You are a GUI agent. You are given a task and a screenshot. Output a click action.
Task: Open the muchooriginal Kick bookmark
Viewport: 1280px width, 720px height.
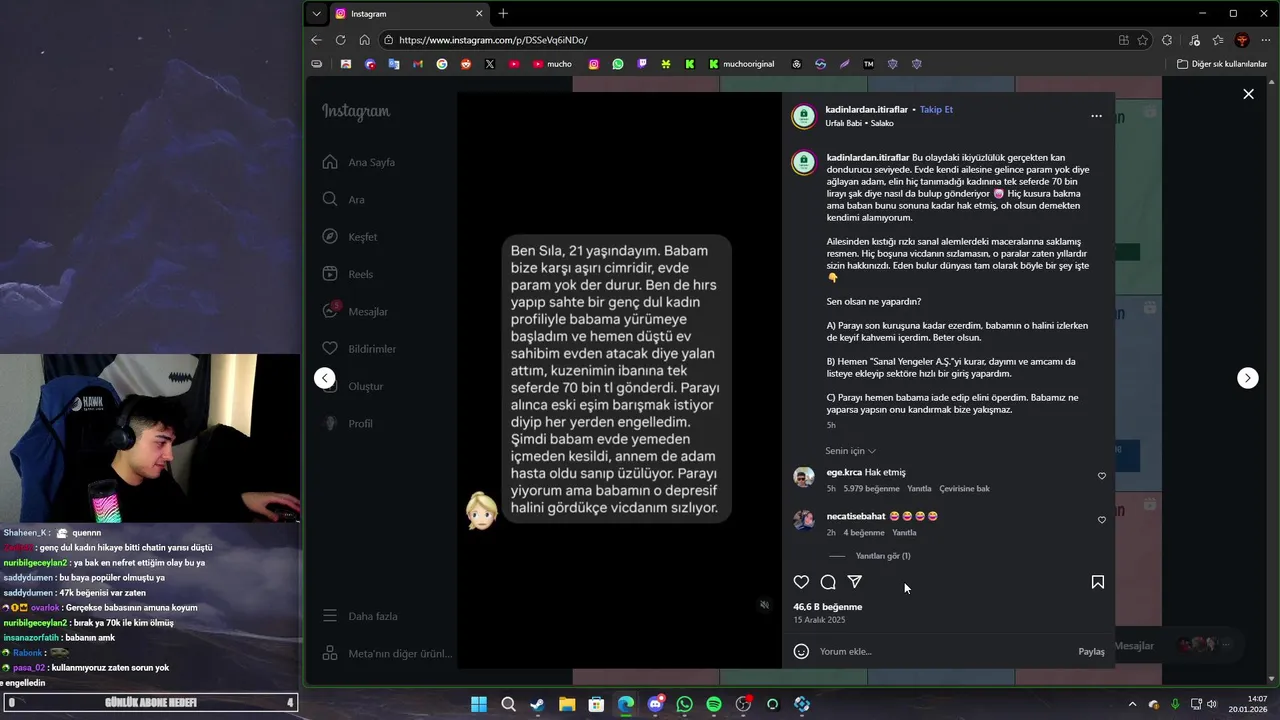tap(742, 64)
